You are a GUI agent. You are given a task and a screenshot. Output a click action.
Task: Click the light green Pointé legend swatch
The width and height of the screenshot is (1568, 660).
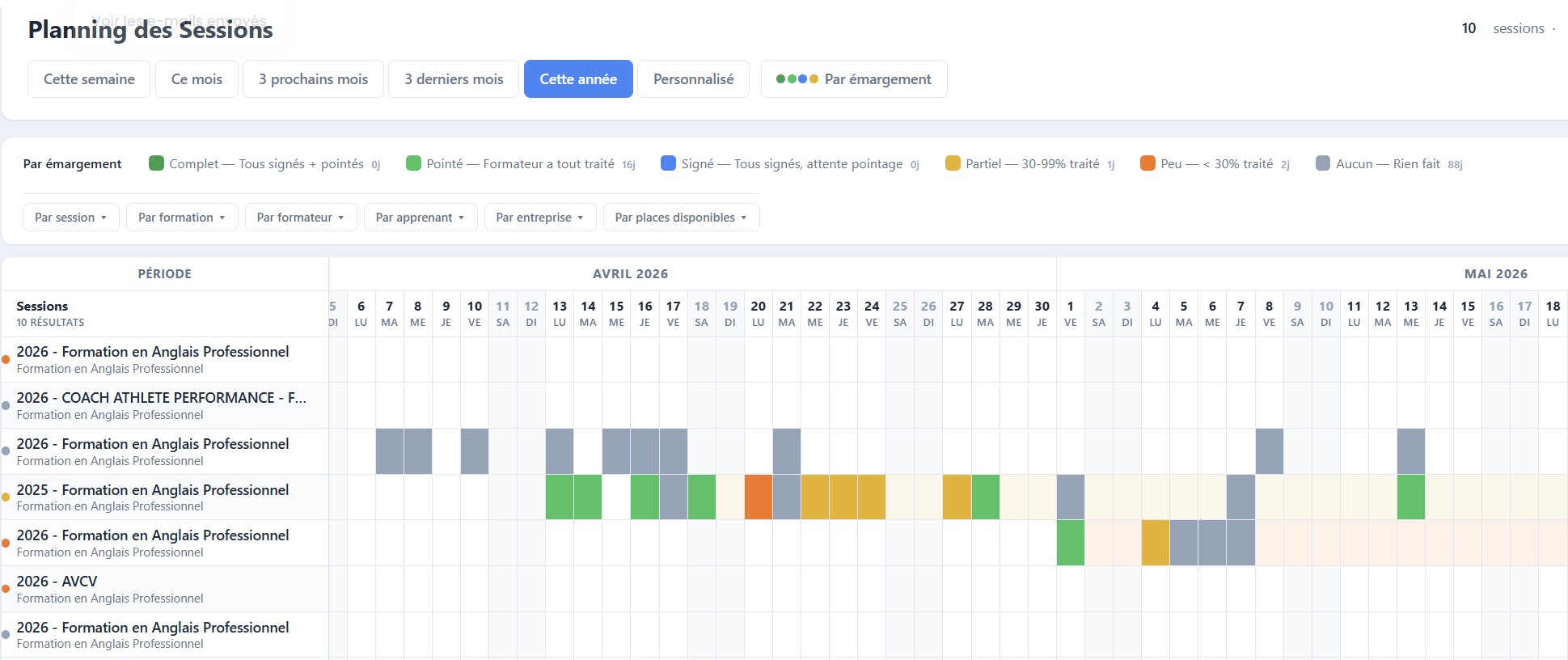413,163
